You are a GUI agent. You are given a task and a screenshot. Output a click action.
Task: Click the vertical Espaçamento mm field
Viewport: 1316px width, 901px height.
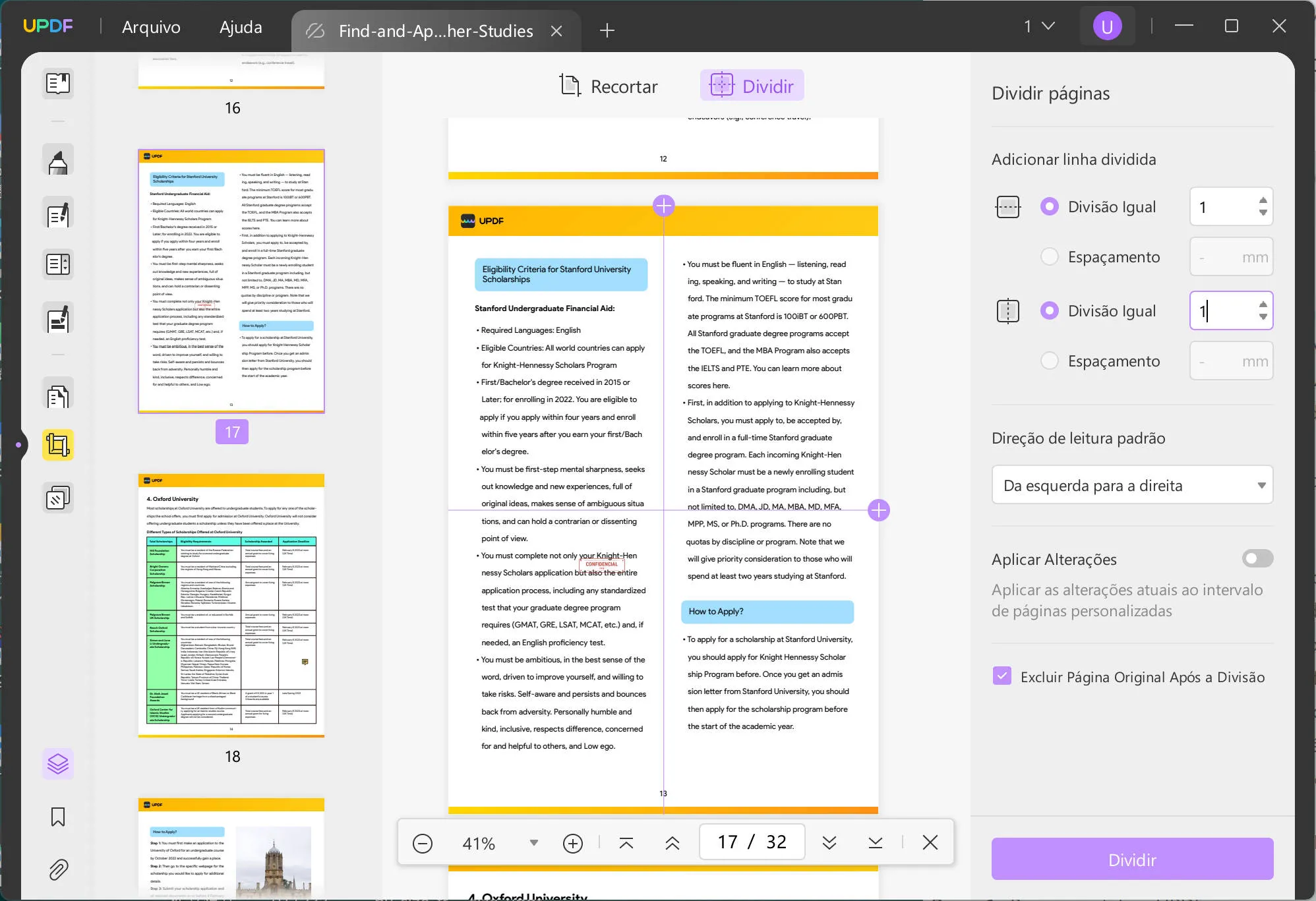[x=1231, y=361]
